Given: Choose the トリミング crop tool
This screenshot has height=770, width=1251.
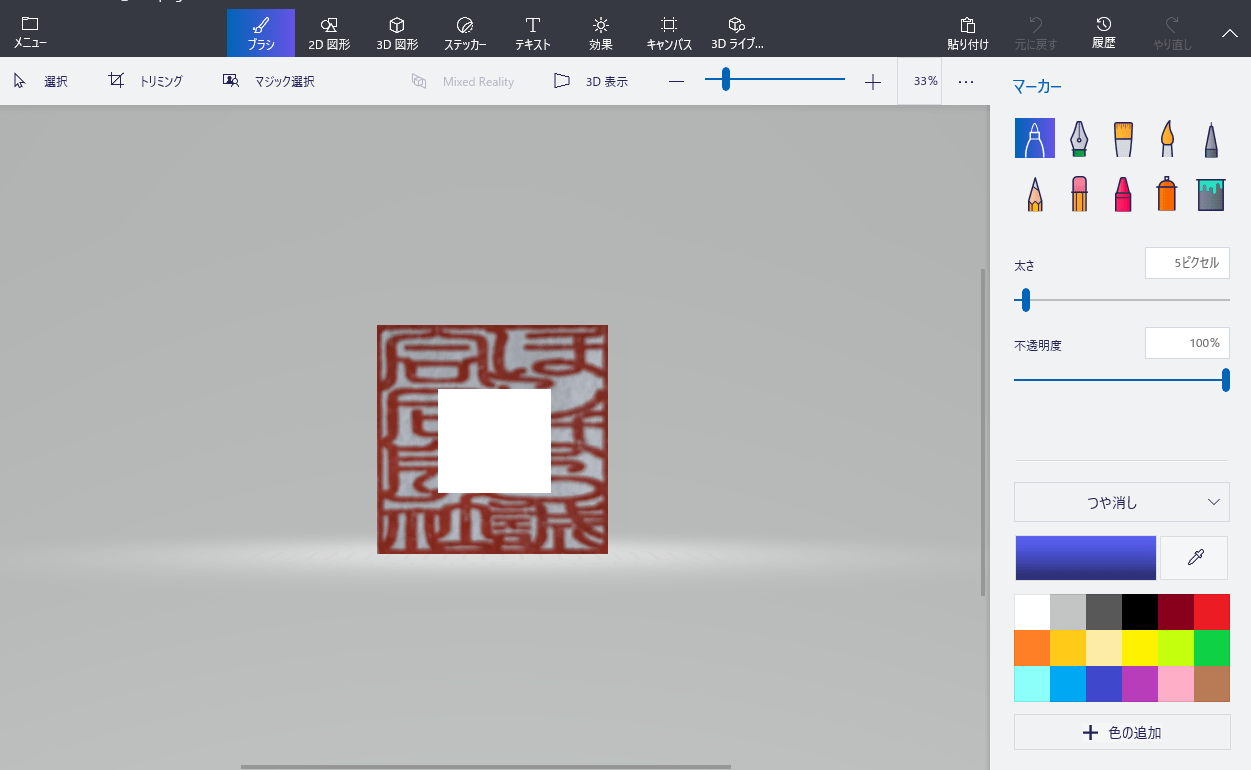Looking at the screenshot, I should coord(146,81).
